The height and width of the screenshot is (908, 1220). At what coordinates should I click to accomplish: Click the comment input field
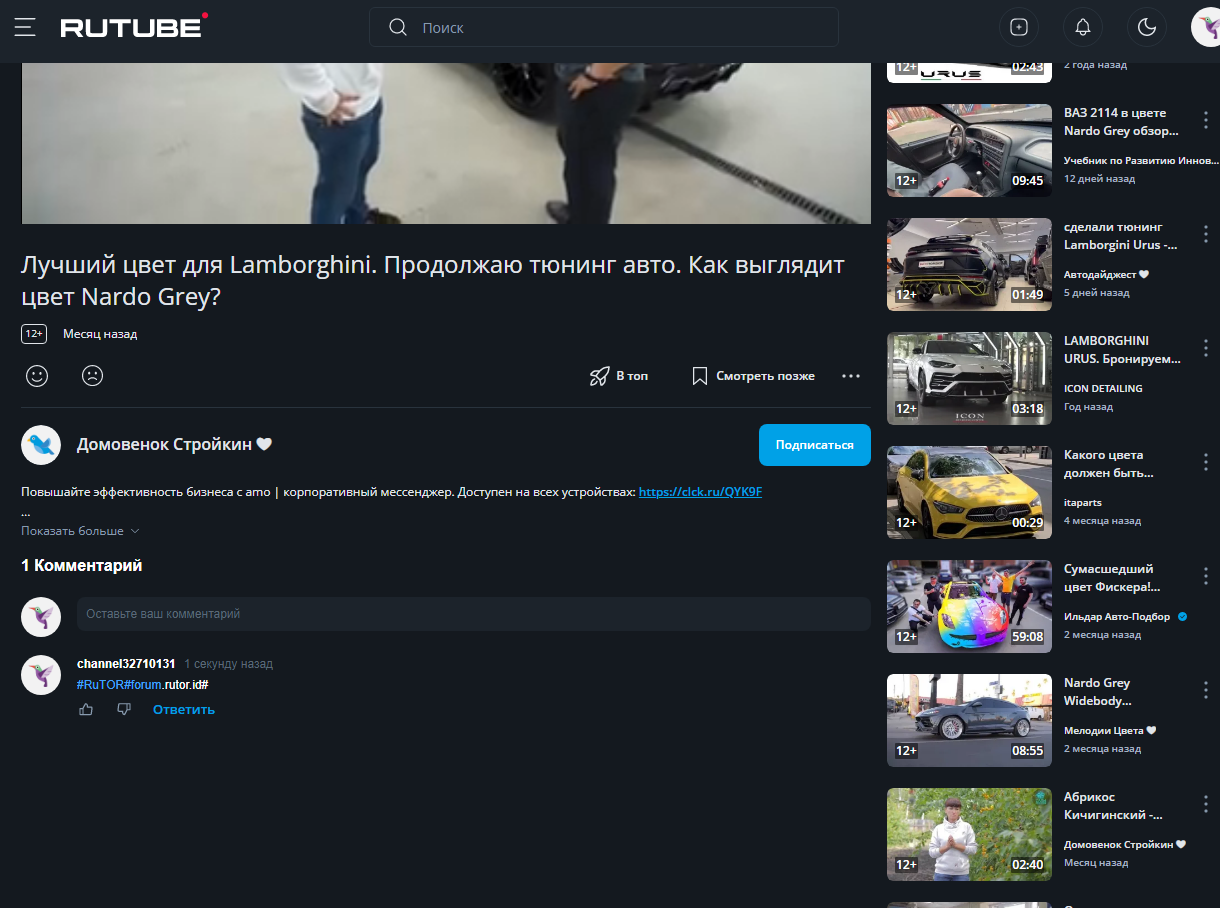(x=474, y=614)
